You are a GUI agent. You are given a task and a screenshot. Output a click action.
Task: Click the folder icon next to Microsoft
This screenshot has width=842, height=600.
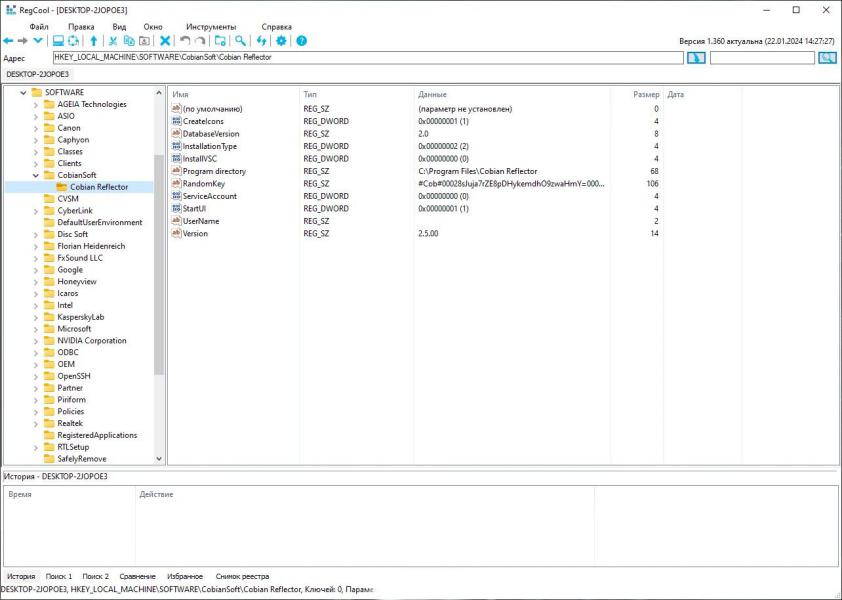click(x=49, y=329)
